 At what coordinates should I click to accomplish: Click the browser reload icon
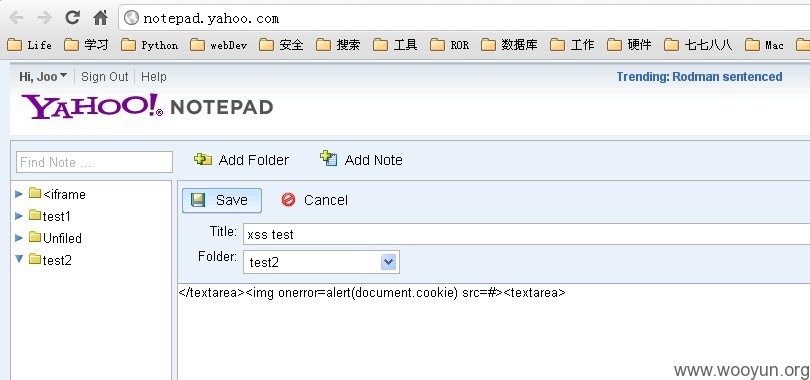[72, 18]
